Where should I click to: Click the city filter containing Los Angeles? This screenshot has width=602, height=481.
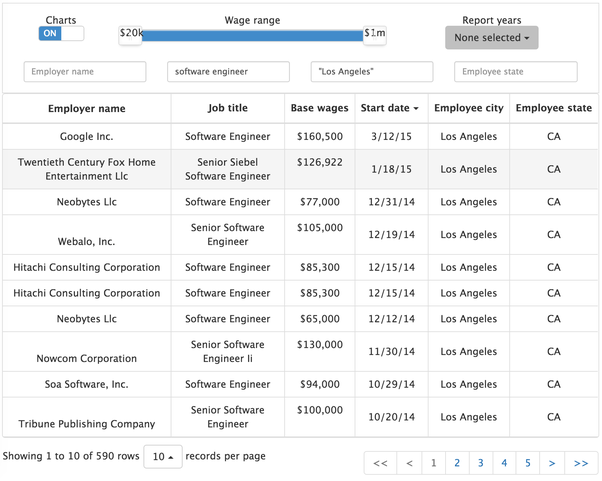[x=372, y=72]
